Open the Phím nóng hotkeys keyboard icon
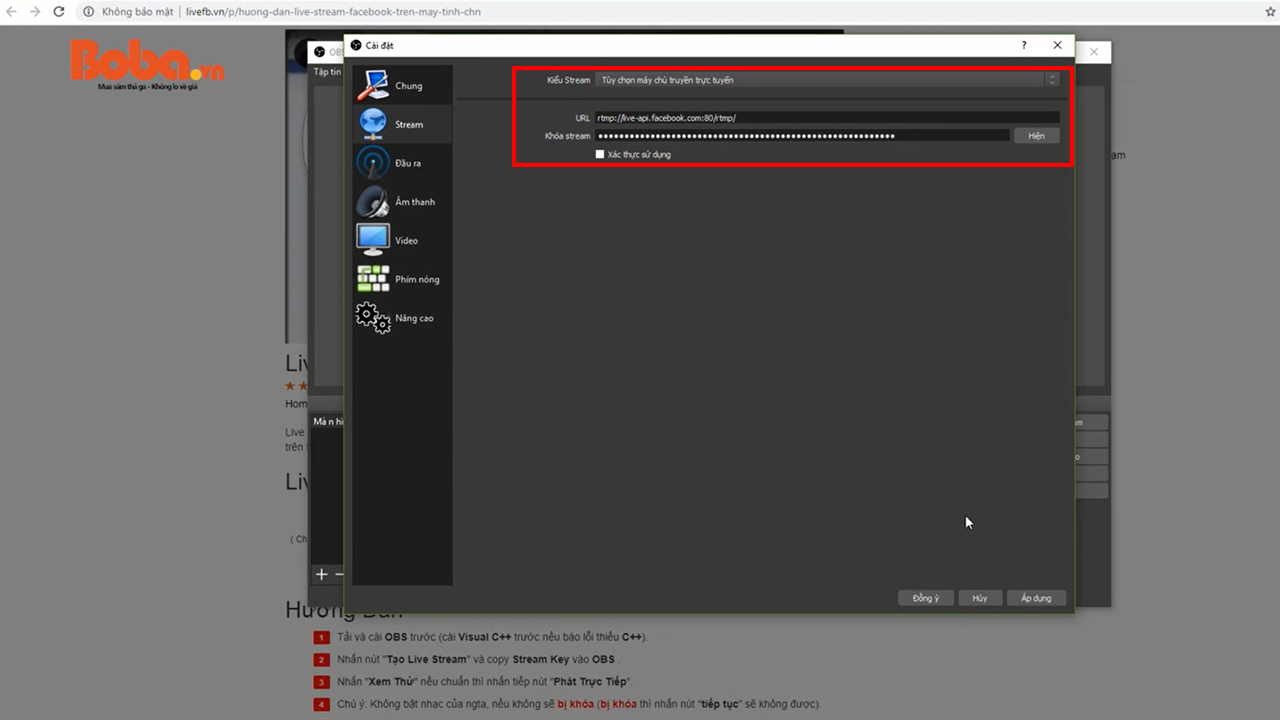The height and width of the screenshot is (720, 1280). click(x=373, y=279)
